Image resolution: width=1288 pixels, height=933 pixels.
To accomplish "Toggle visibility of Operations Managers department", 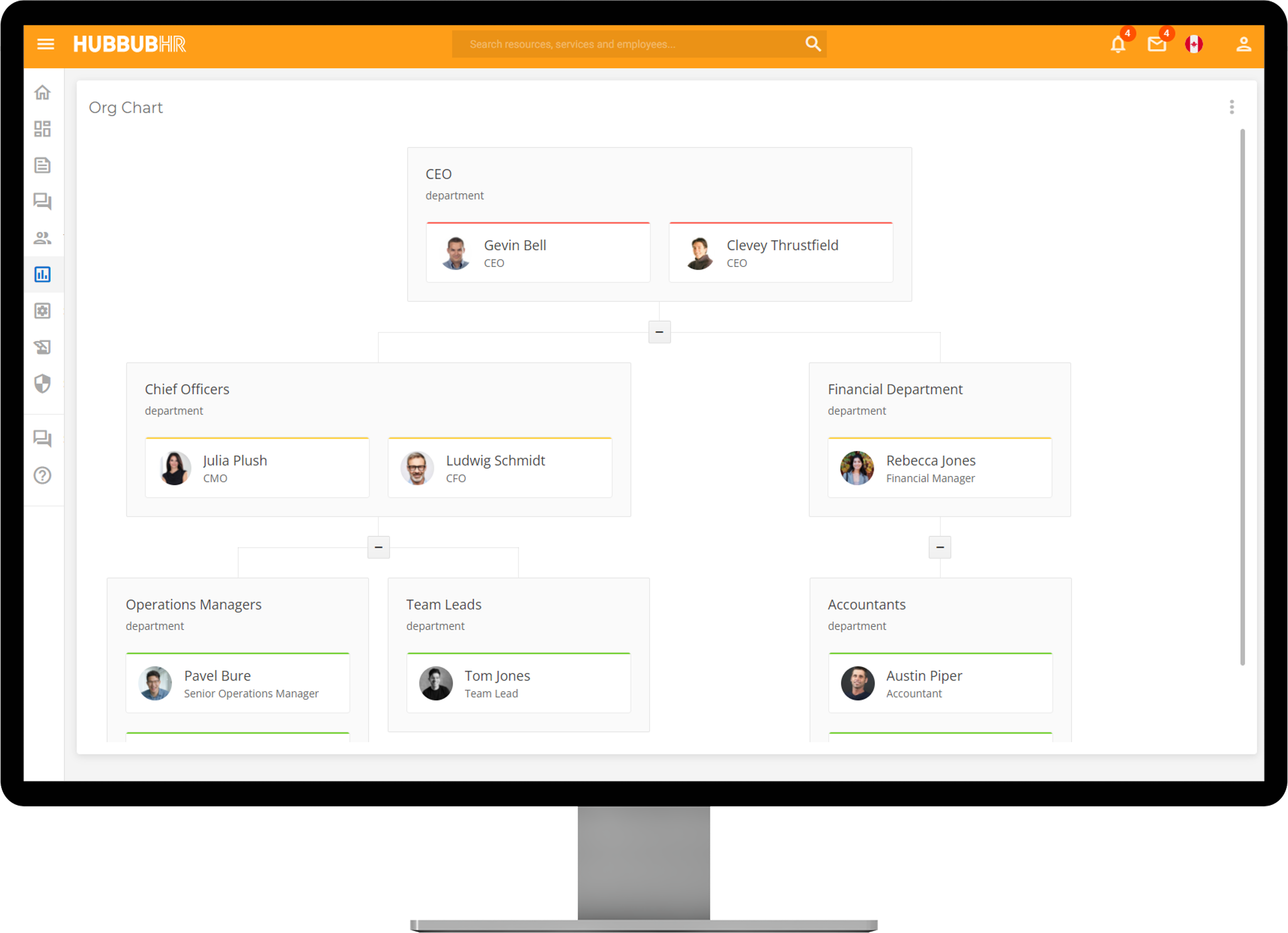I will point(378,548).
